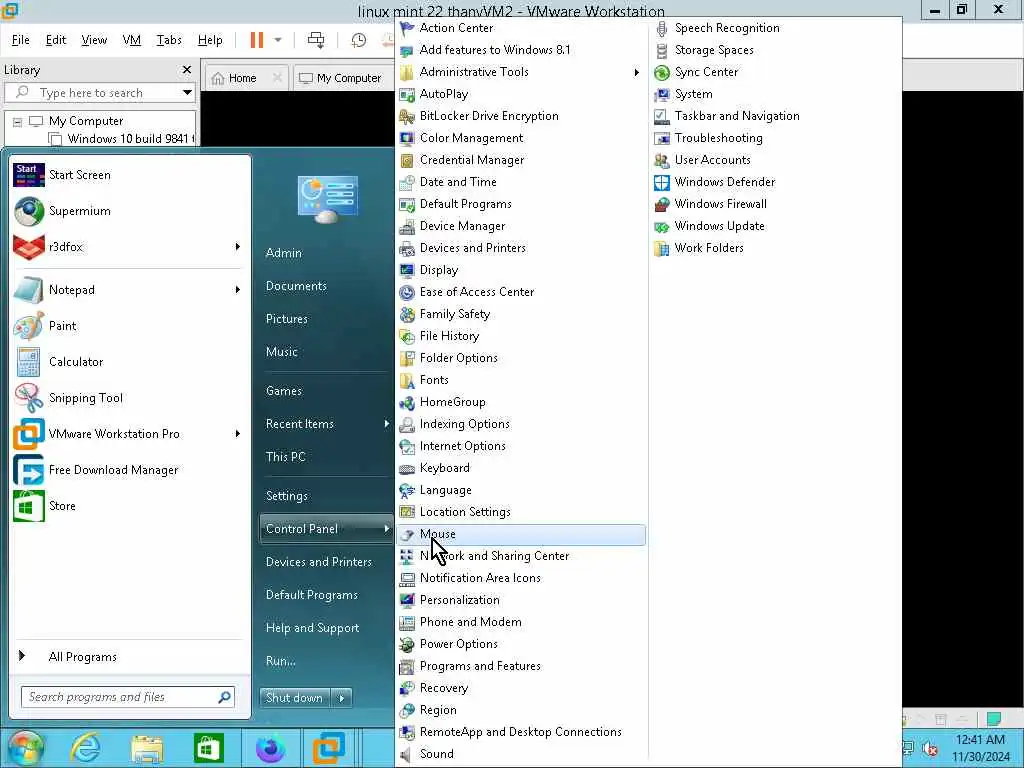Select Mouse in Control Panel list
The image size is (1024, 768).
[520, 535]
